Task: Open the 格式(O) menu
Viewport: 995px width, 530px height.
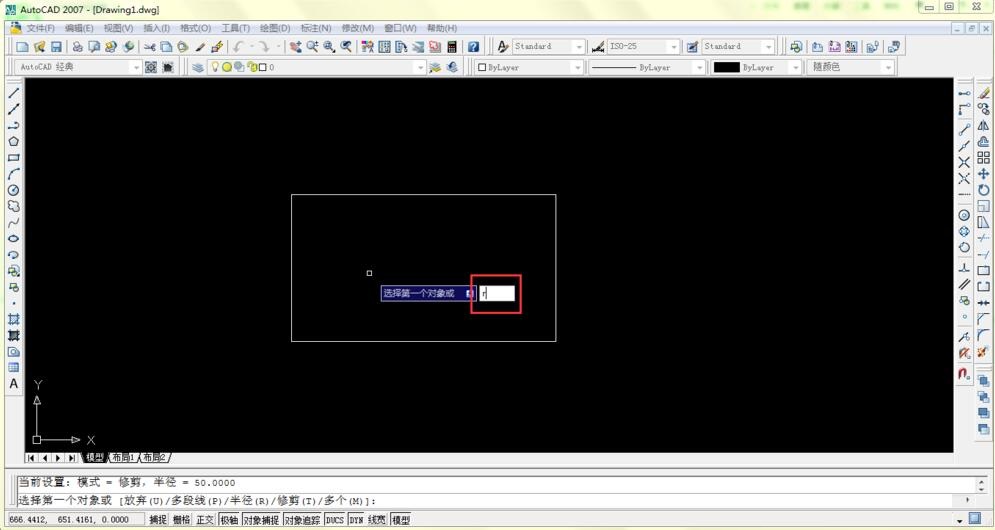Action: (195, 28)
